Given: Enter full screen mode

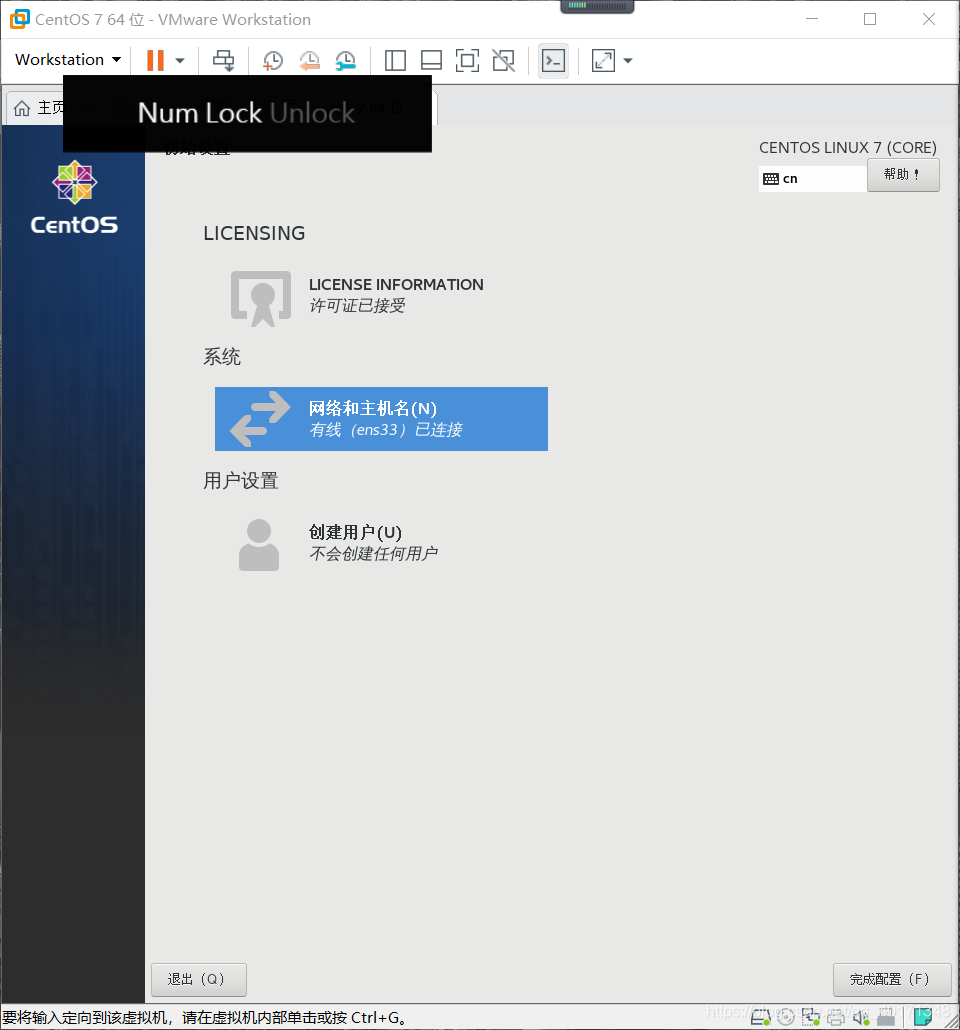Looking at the screenshot, I should coord(467,60).
